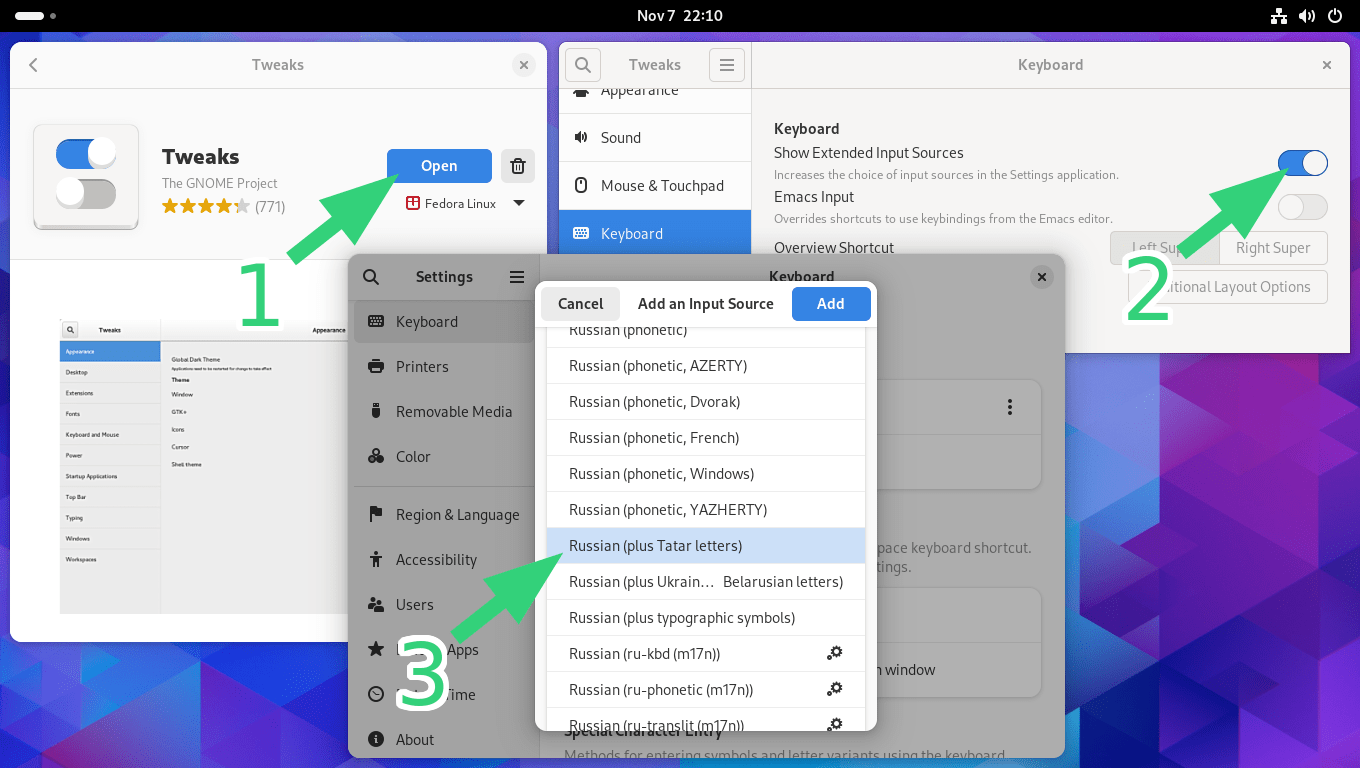This screenshot has width=1360, height=768.
Task: Open Accessibility settings
Action: point(444,560)
